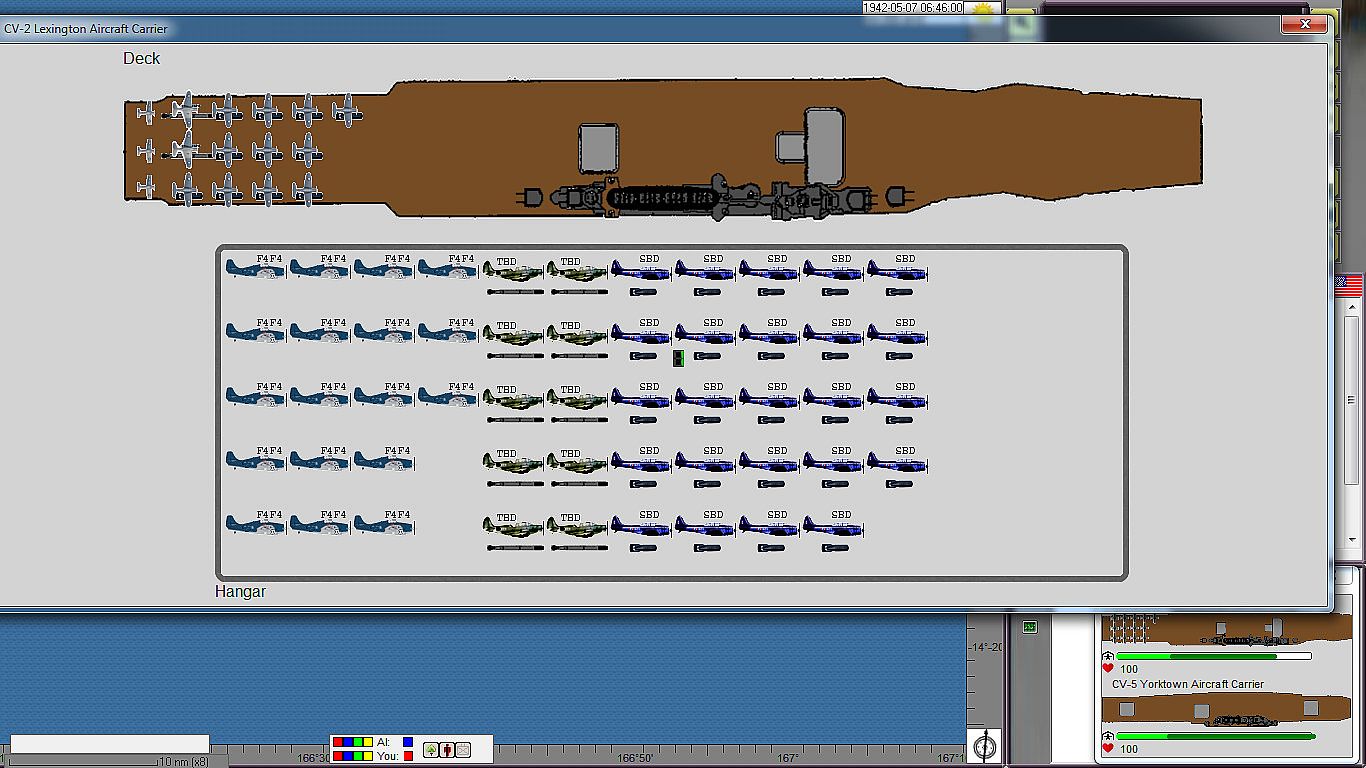
Task: Select the first TBD in fourth hangar row
Action: pos(514,461)
